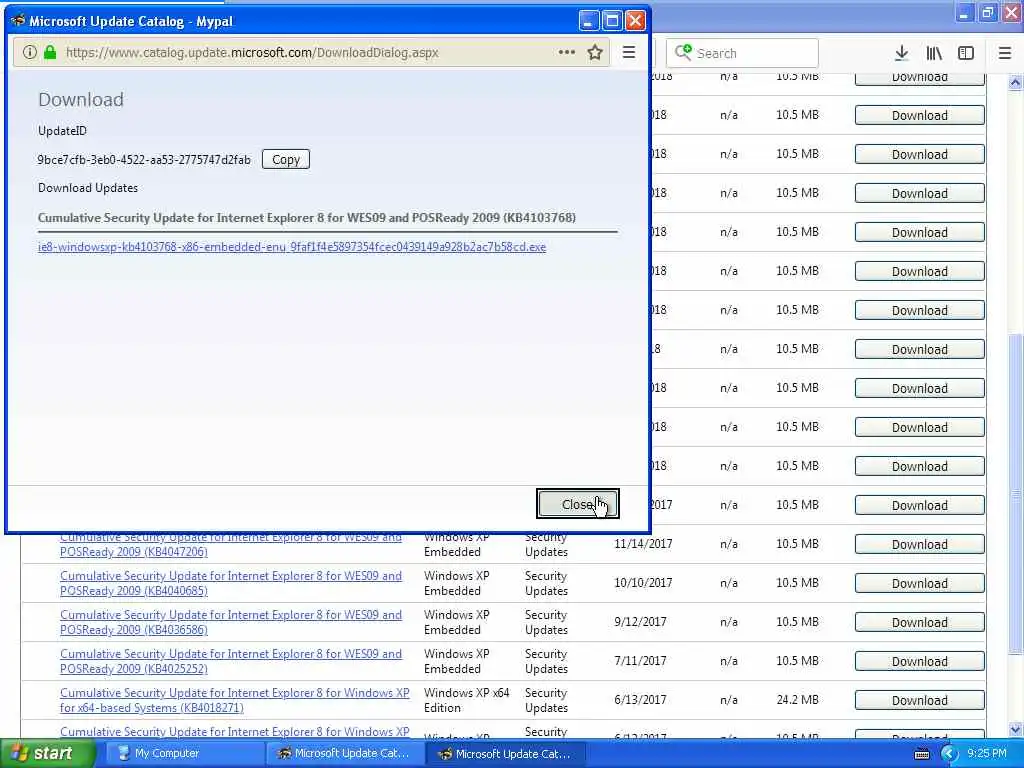The image size is (1024, 768).
Task: Click the UpdateID value 9bce7cfb-3eb0-4522-aa53-2775747d2fab
Action: click(x=144, y=160)
